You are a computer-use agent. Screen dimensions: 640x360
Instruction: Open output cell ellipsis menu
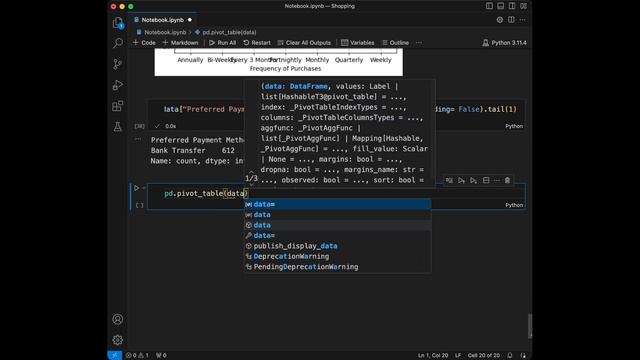coord(138,139)
